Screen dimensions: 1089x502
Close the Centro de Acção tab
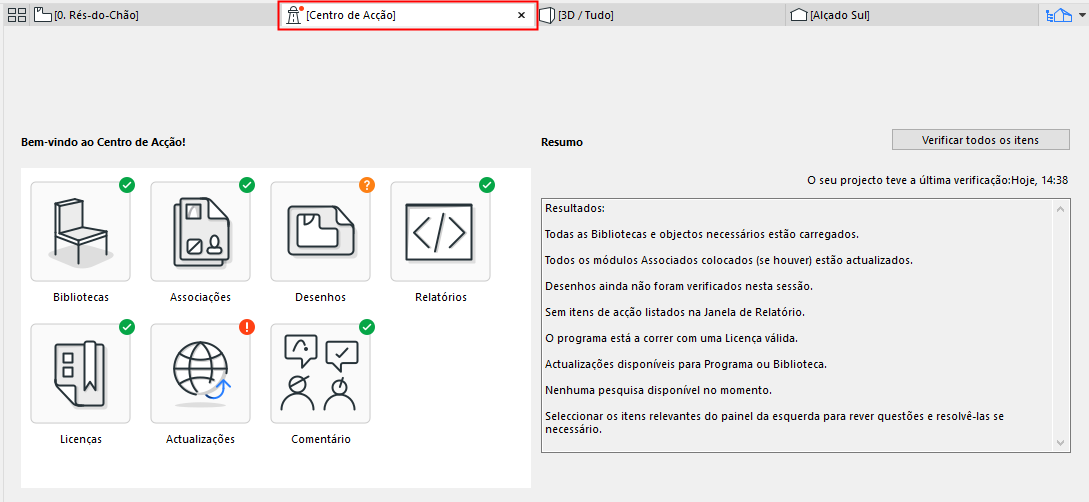pyautogui.click(x=521, y=15)
